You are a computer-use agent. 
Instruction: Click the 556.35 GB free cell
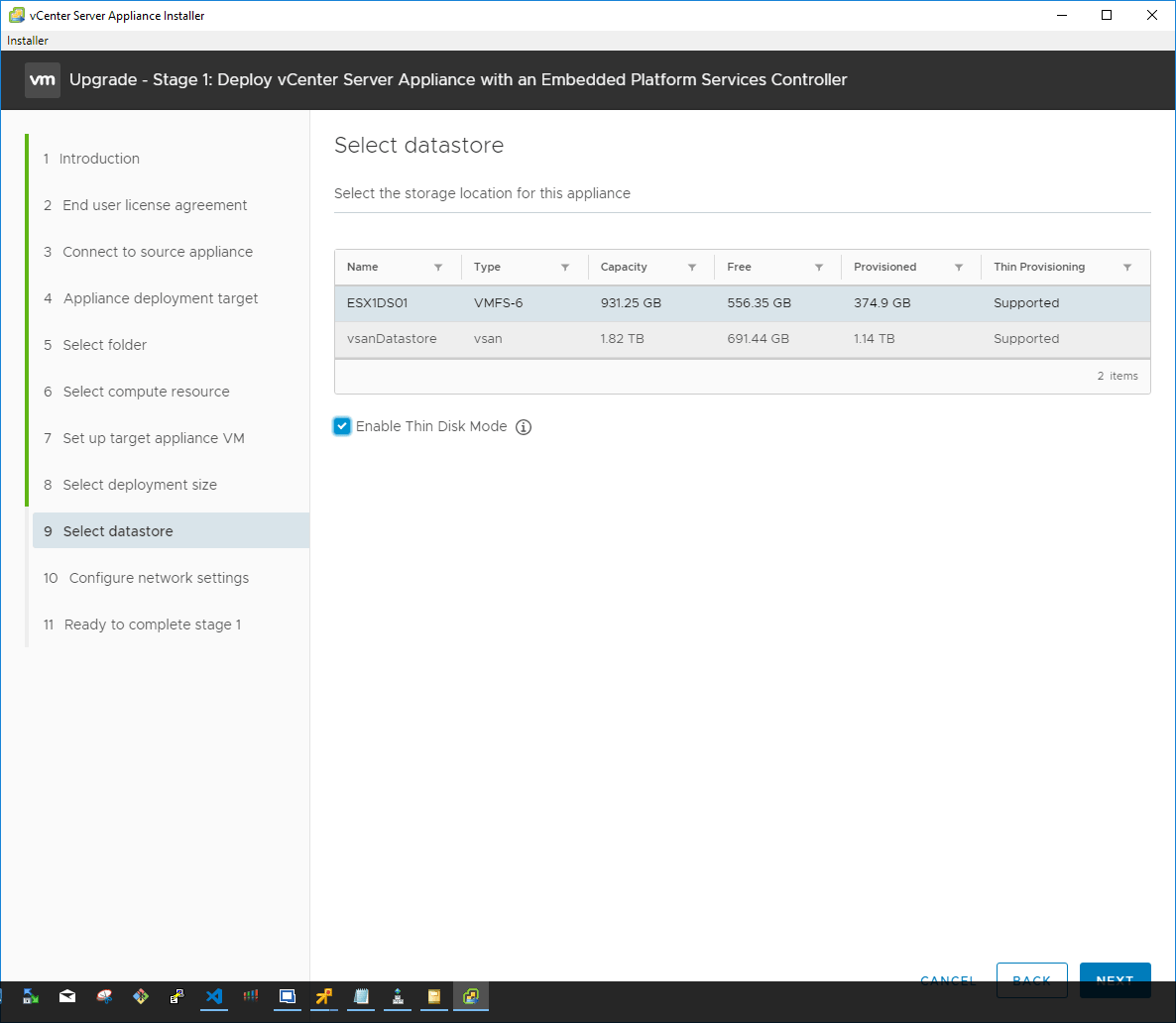click(759, 303)
